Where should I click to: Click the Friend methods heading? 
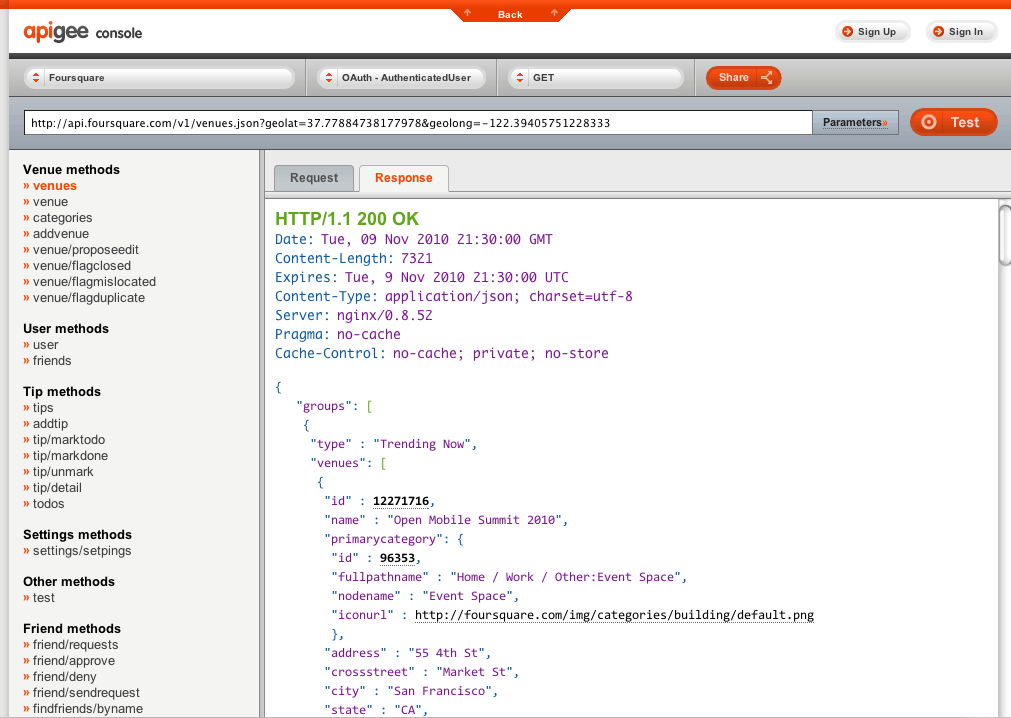point(72,629)
